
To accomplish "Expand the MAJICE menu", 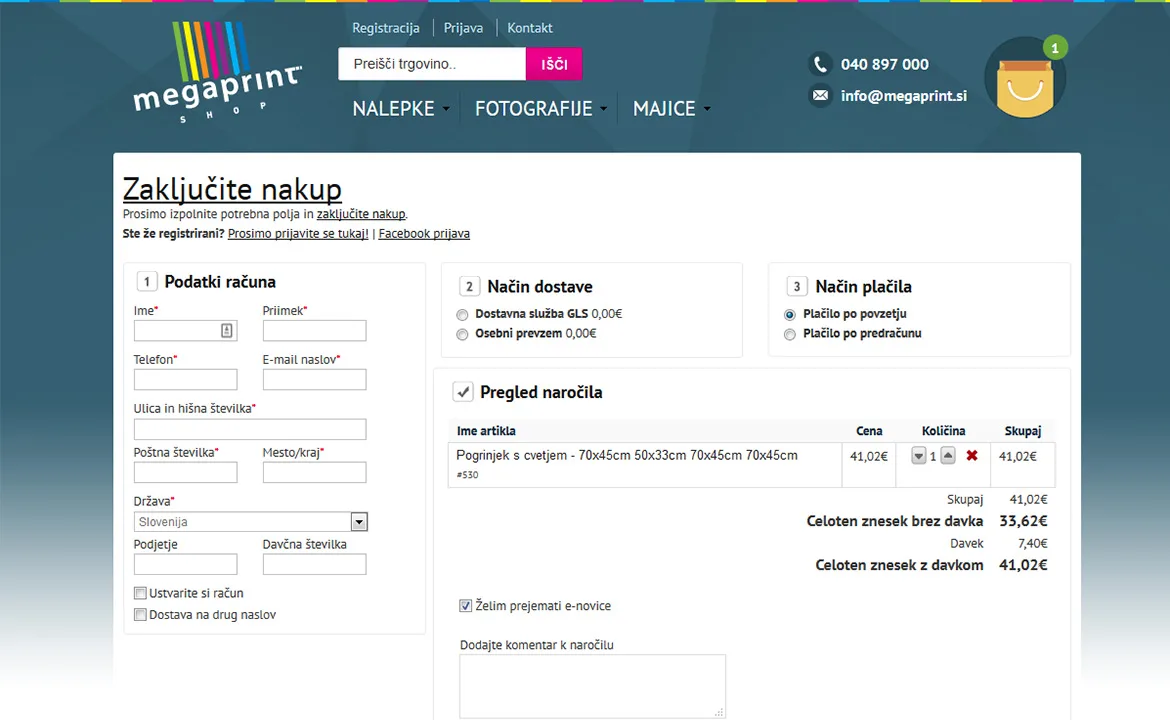I will coord(672,109).
